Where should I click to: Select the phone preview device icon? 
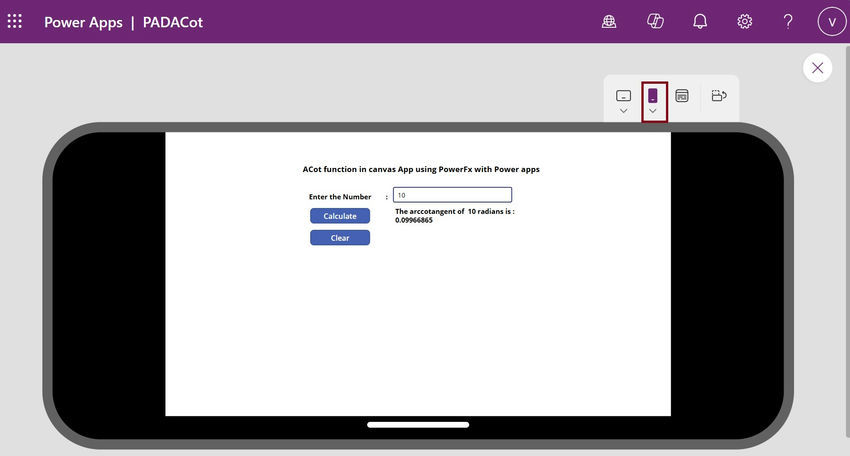pos(653,95)
